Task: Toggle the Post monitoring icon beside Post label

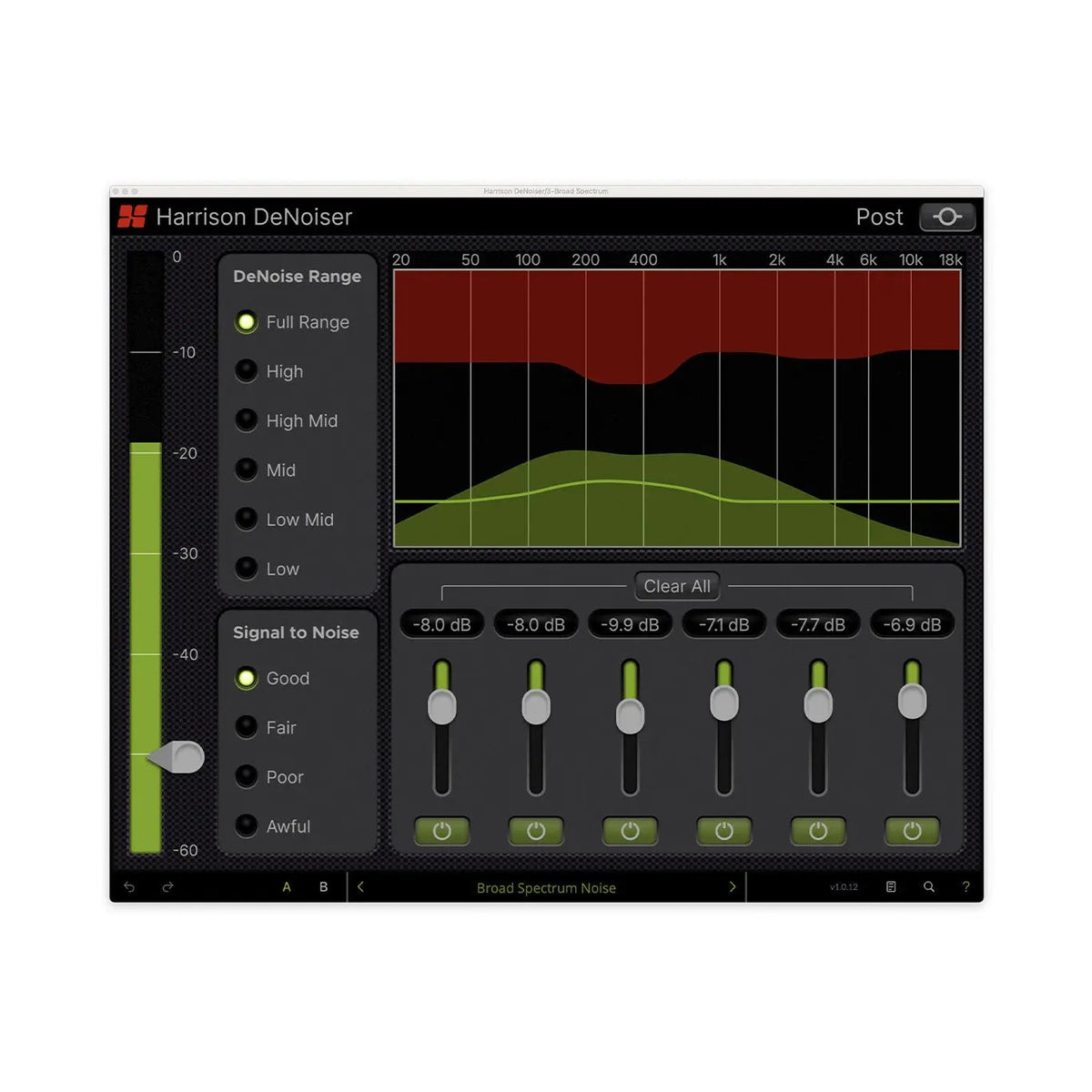Action: 948,217
